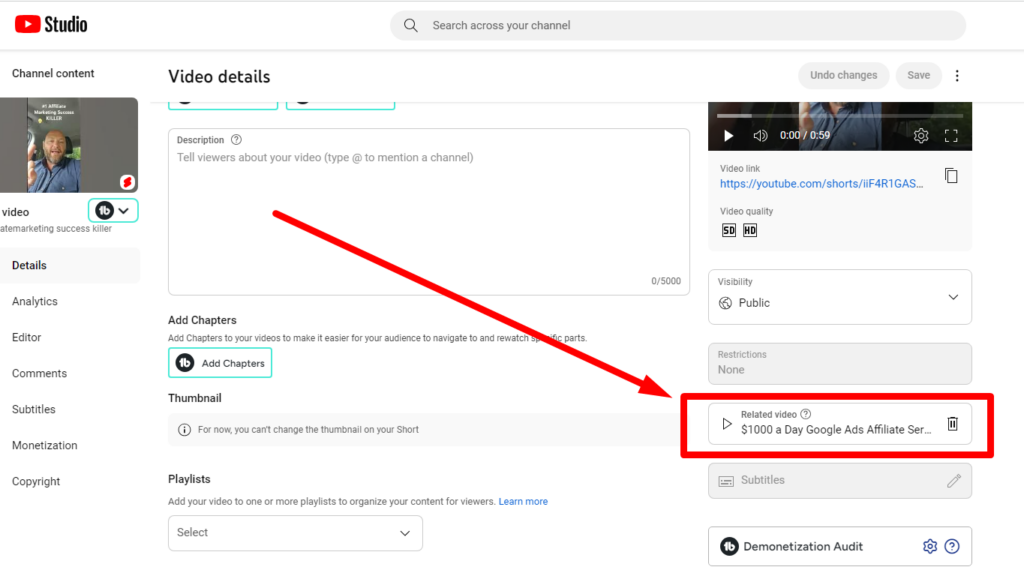Mute the video preview volume

coord(760,136)
